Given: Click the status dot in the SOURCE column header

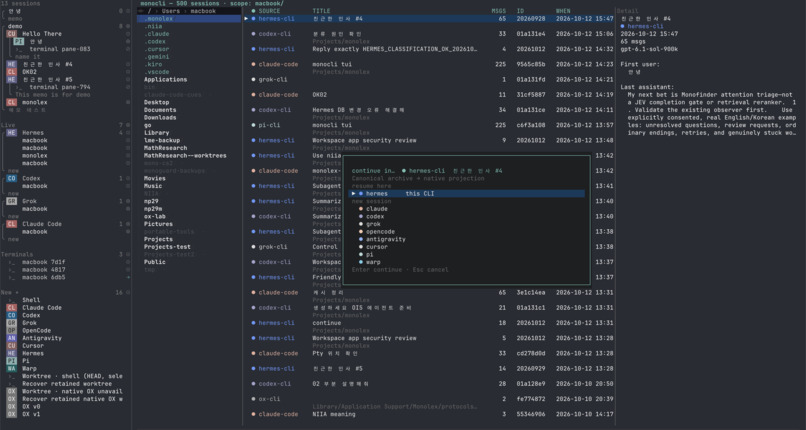Looking at the screenshot, I should point(253,11).
